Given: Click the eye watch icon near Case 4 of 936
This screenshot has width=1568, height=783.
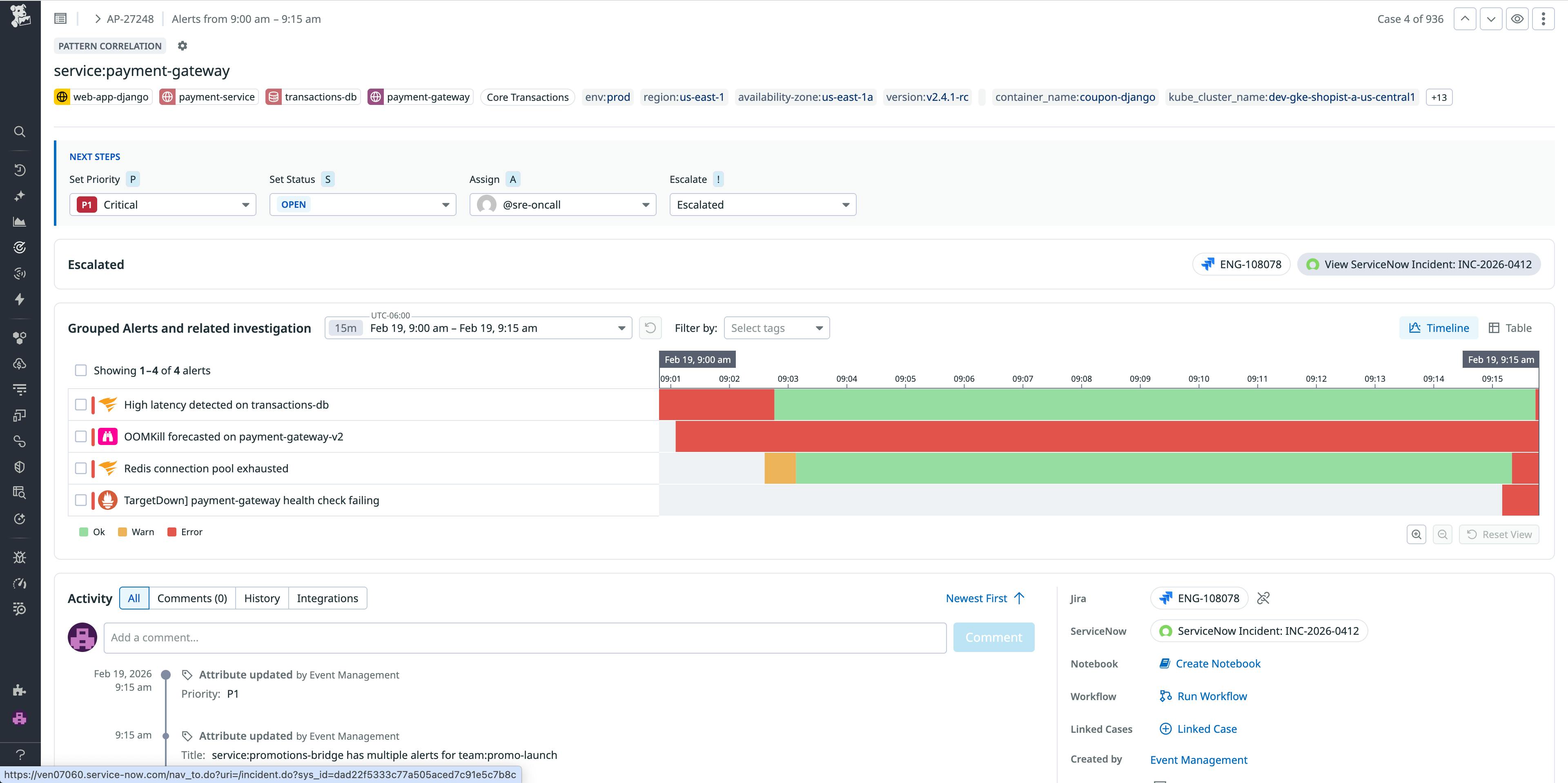Looking at the screenshot, I should tap(1517, 18).
